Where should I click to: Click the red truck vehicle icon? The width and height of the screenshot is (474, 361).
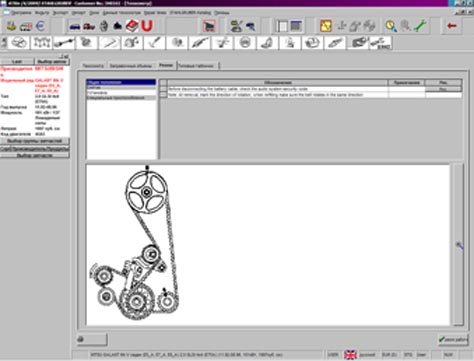point(89,26)
